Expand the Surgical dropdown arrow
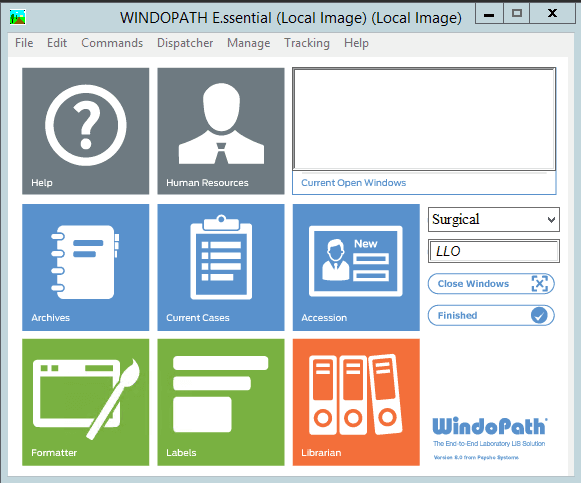Viewport: 581px width, 483px height. click(x=551, y=220)
